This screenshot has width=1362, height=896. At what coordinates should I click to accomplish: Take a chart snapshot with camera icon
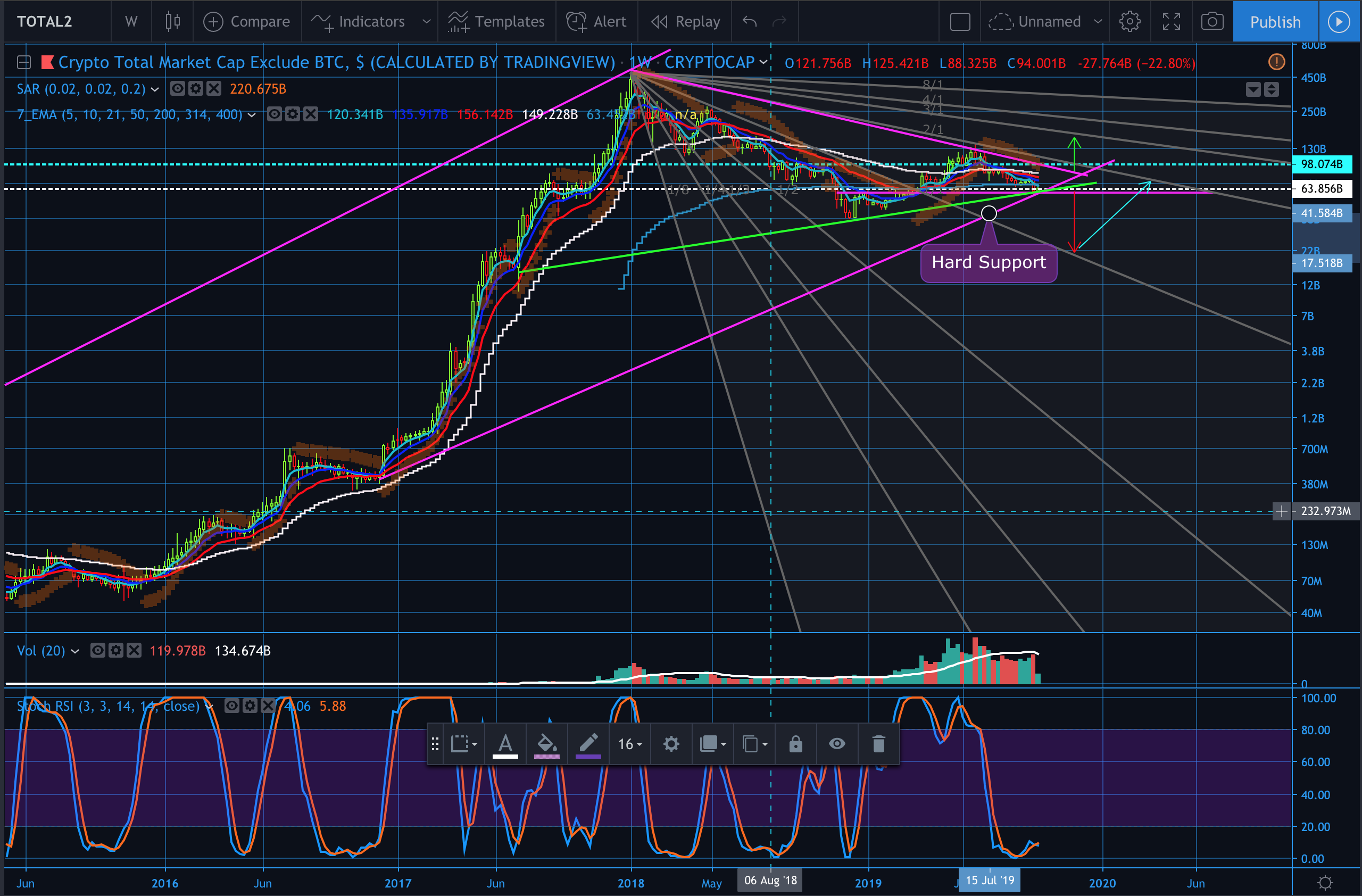click(1211, 22)
